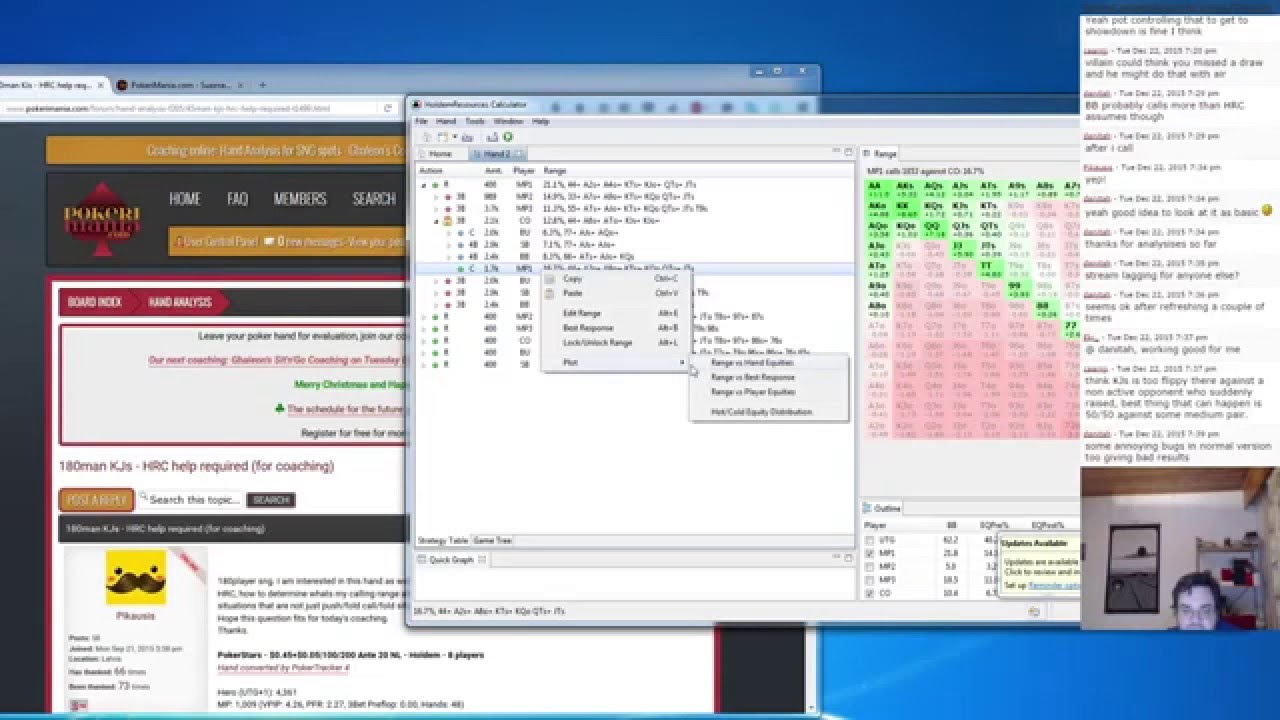Click the Copy icon in the context menu
The image size is (1280, 720).
tap(549, 280)
